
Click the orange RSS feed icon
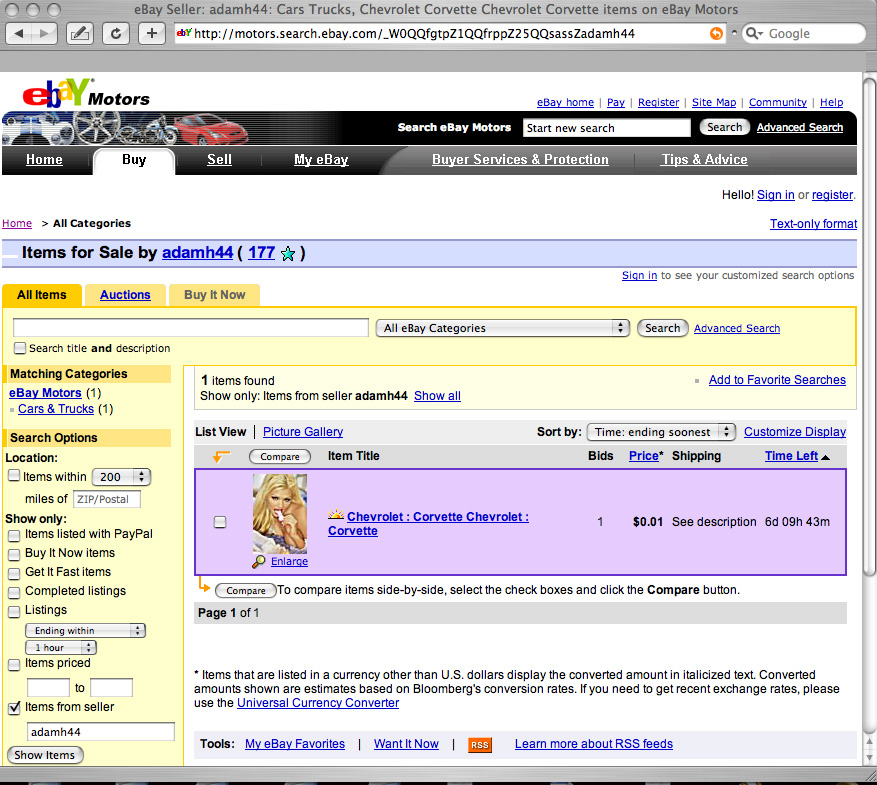pyautogui.click(x=480, y=745)
